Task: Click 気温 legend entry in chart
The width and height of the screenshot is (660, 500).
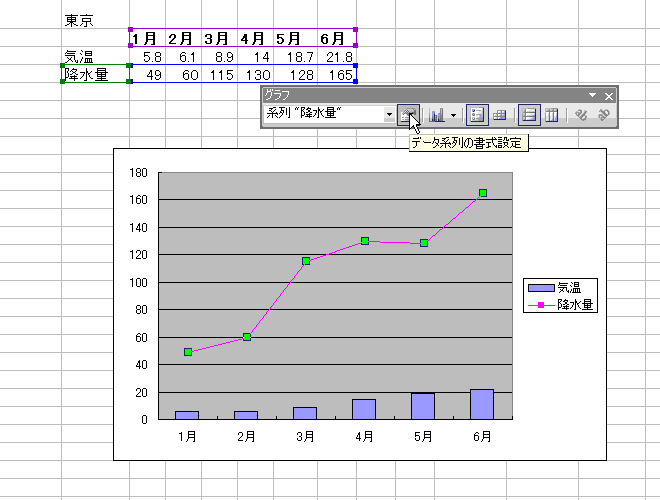Action: pyautogui.click(x=555, y=287)
